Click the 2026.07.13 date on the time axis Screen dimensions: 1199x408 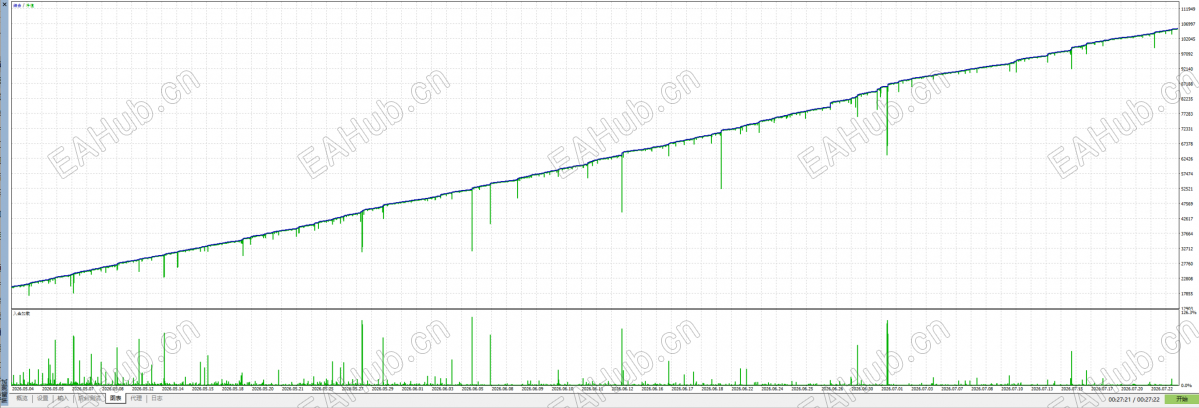[1041, 389]
